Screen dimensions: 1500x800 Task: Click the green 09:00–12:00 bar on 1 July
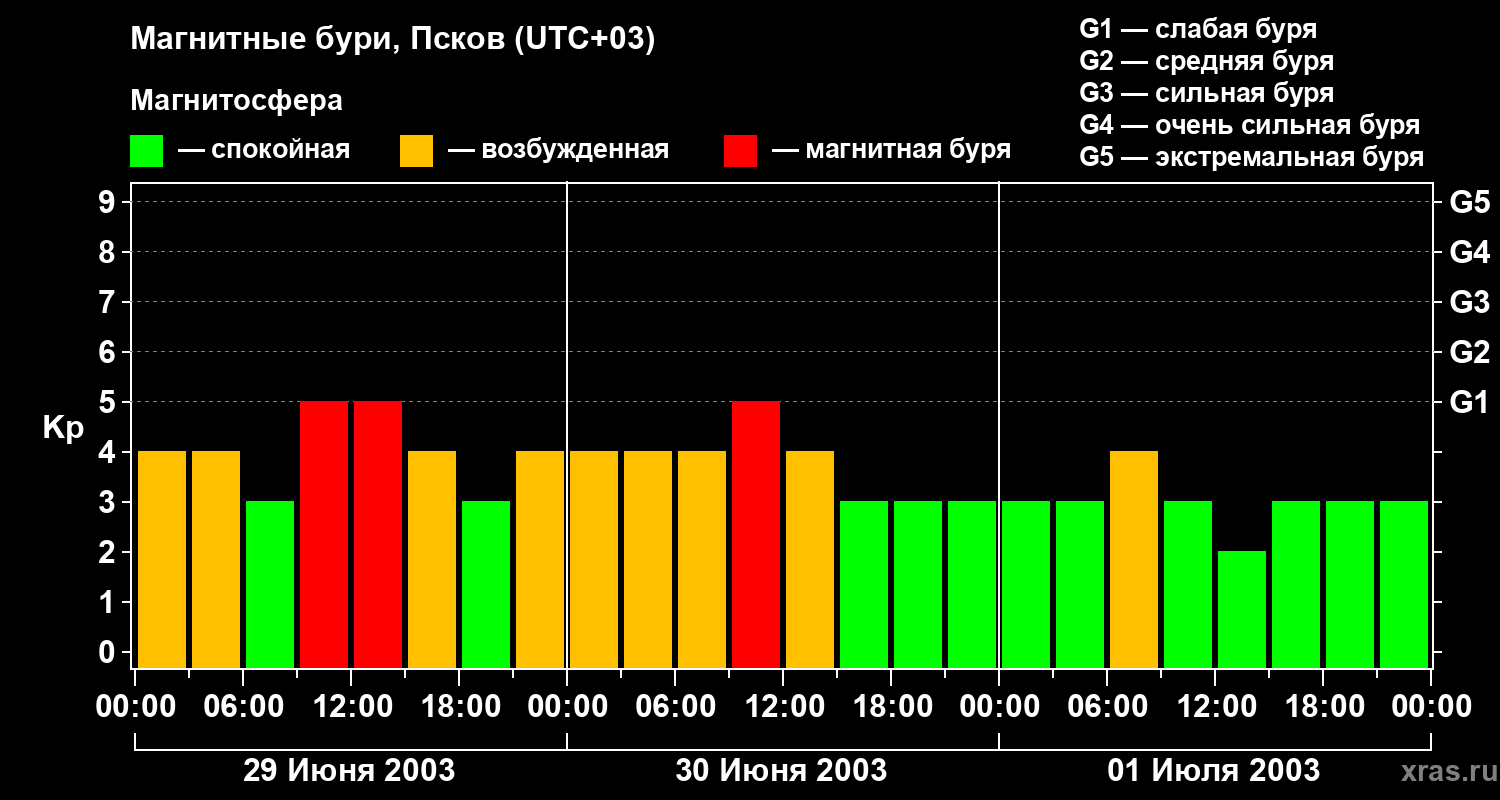[1188, 585]
